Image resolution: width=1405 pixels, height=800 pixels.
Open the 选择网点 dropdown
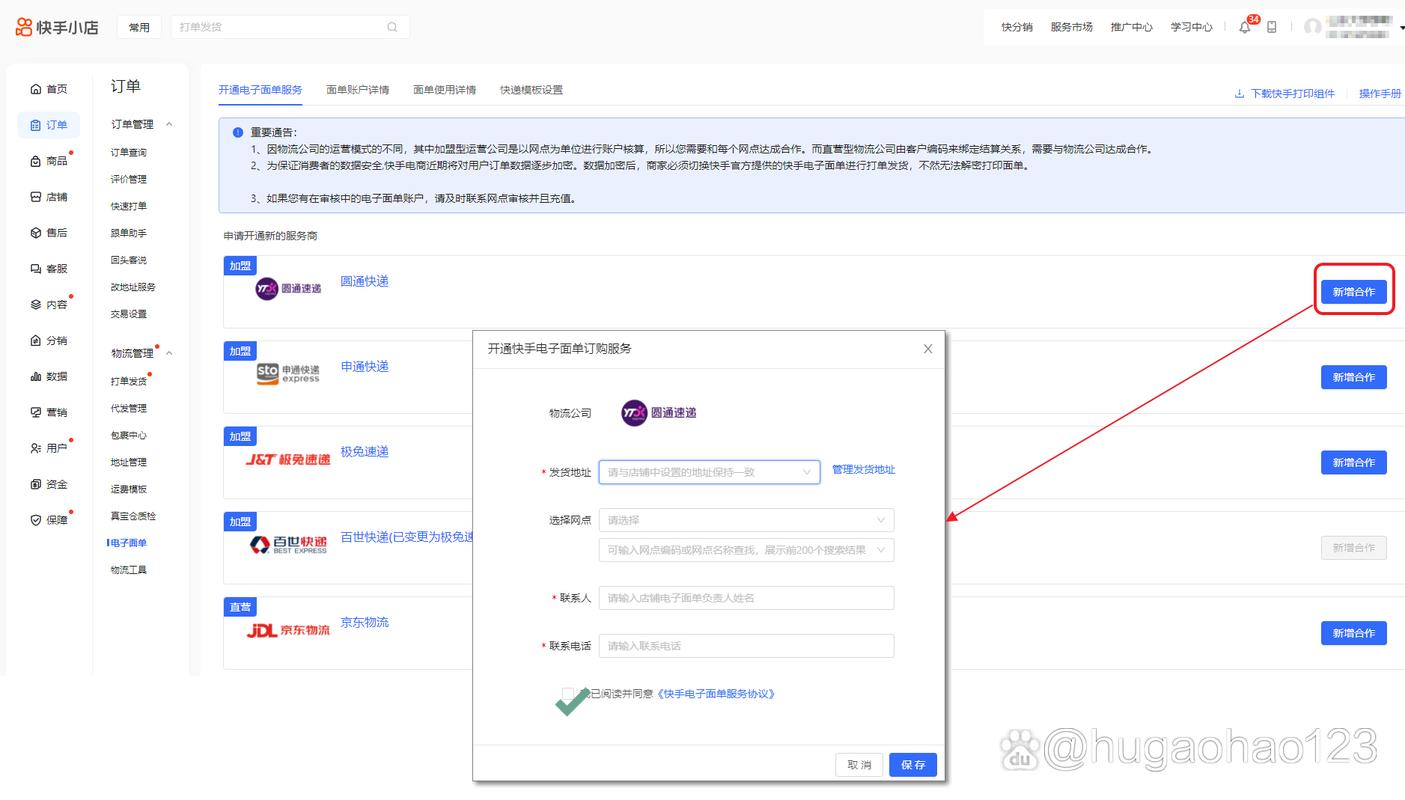tap(745, 520)
